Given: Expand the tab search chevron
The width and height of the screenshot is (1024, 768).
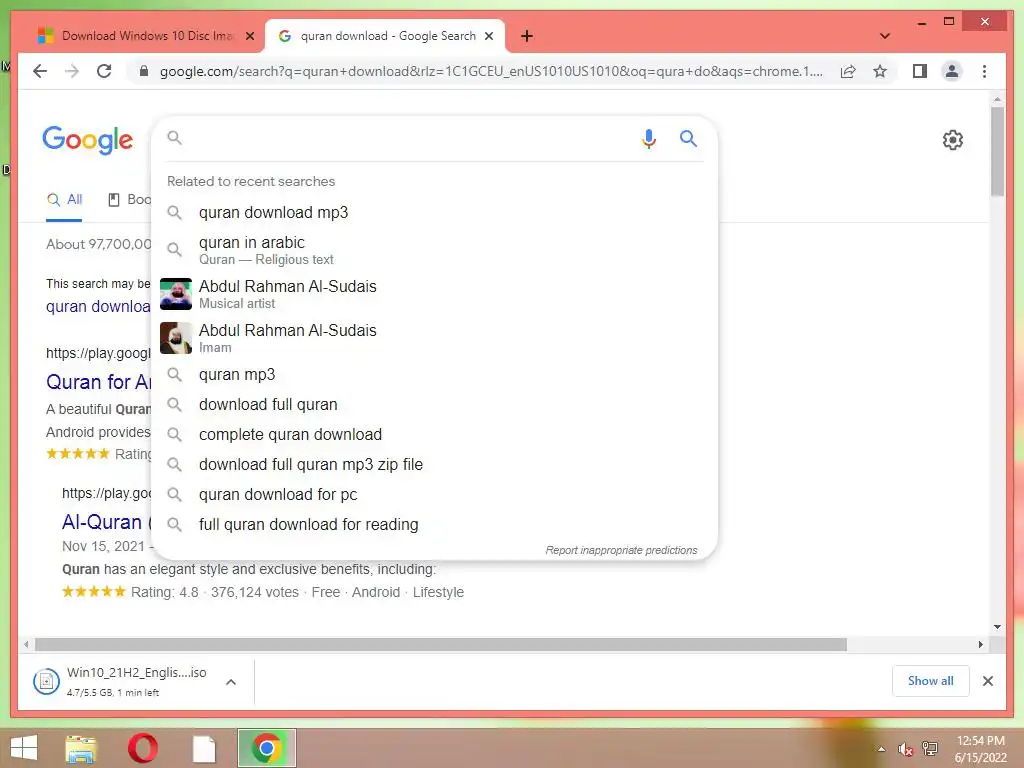Looking at the screenshot, I should (885, 36).
